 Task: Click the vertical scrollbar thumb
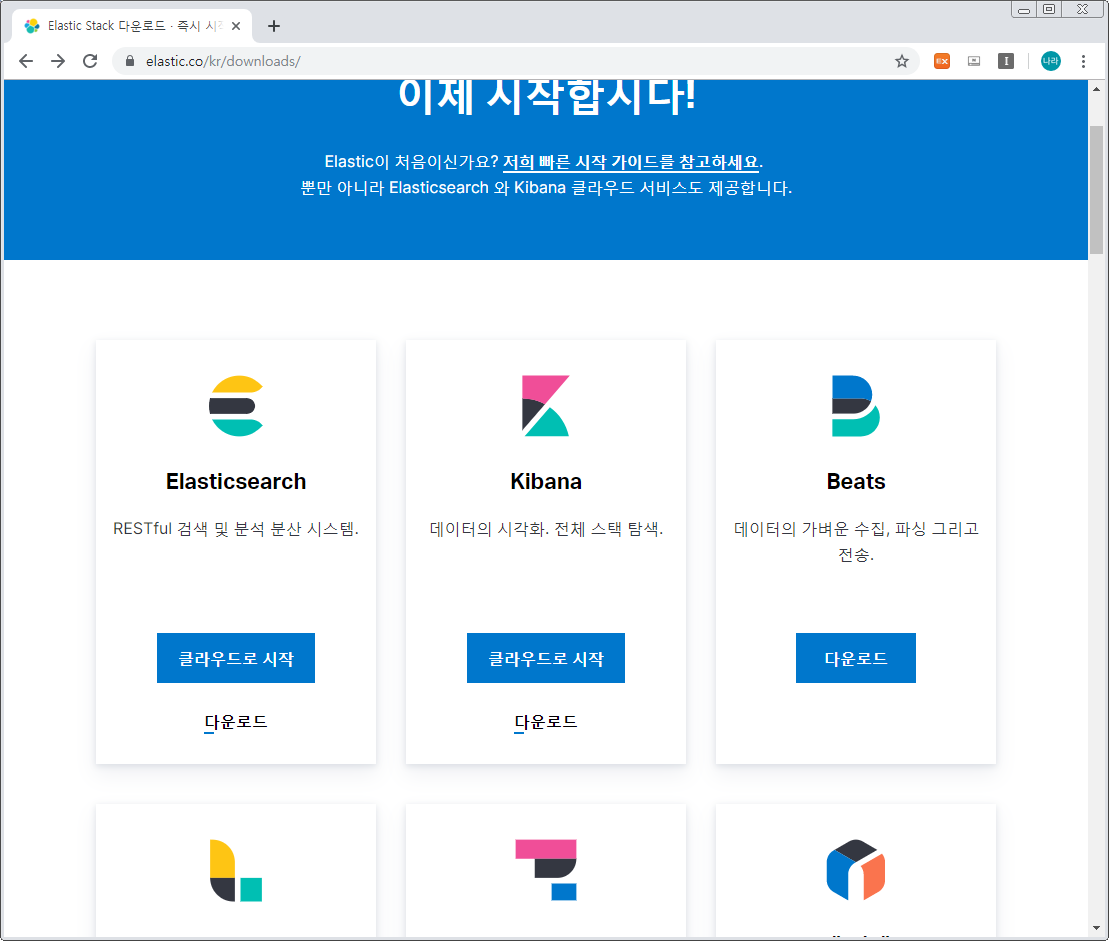[x=1096, y=189]
